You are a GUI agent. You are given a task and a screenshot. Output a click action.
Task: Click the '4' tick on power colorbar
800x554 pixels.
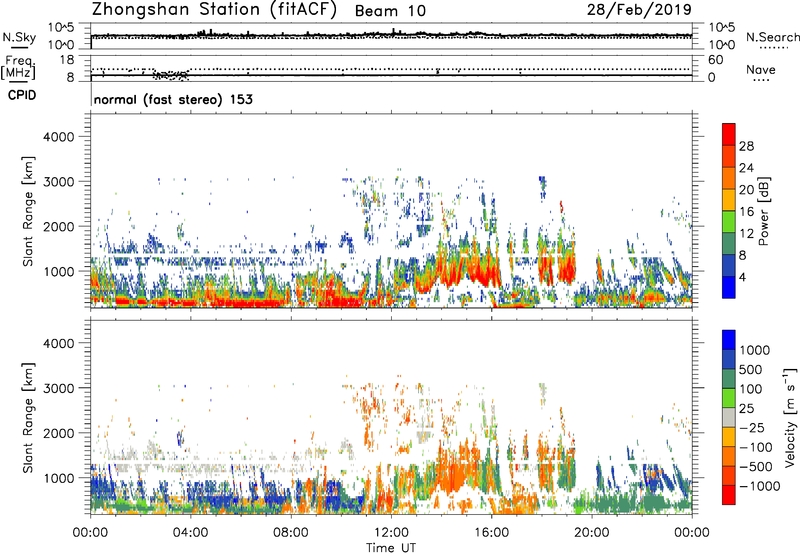[x=742, y=277]
